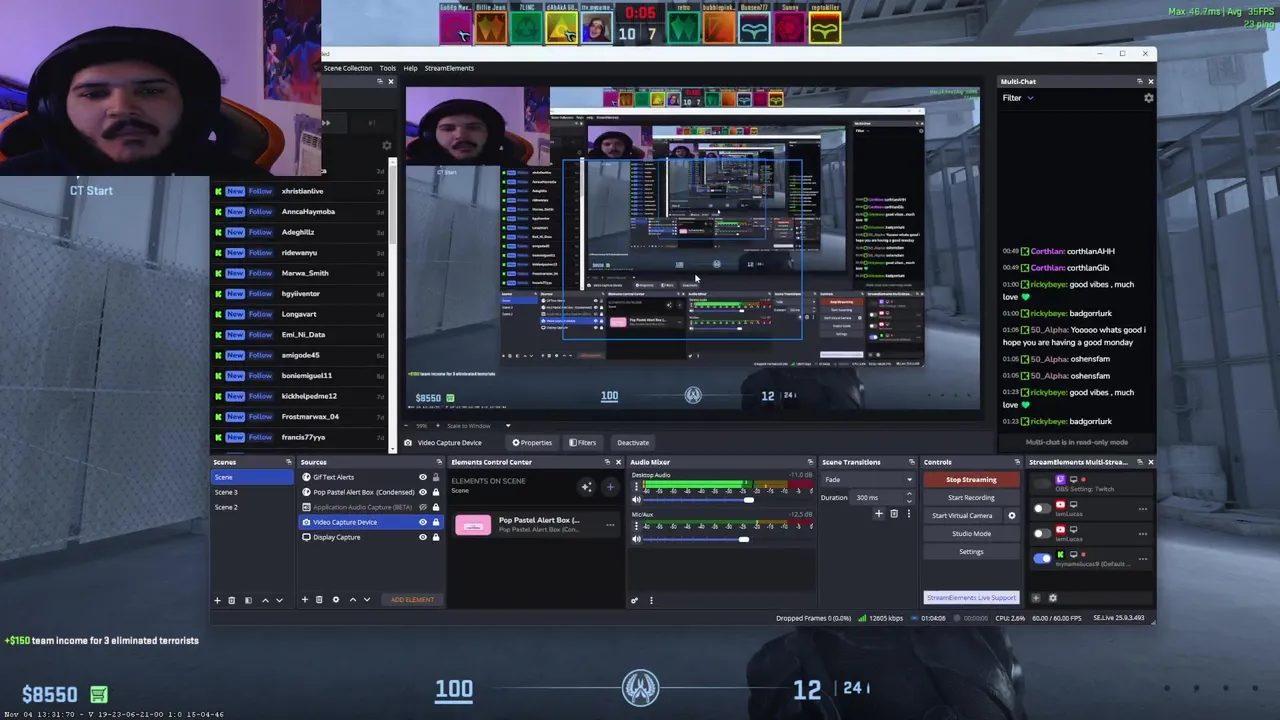This screenshot has width=1280, height=720.
Task: Remove selected scene with trash icon
Action: tap(231, 600)
